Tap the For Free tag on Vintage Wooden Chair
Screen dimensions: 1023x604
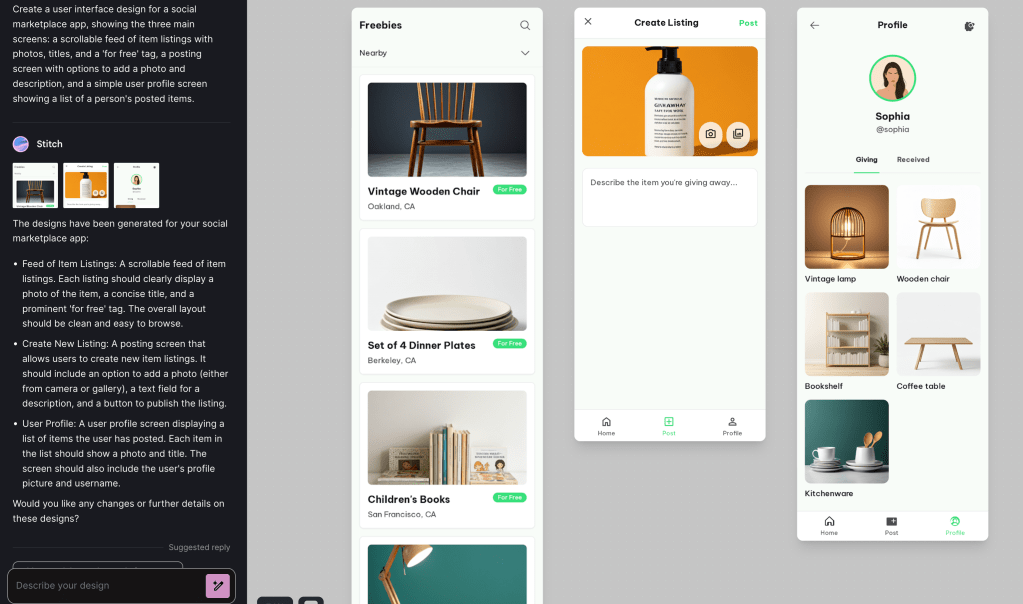point(509,188)
